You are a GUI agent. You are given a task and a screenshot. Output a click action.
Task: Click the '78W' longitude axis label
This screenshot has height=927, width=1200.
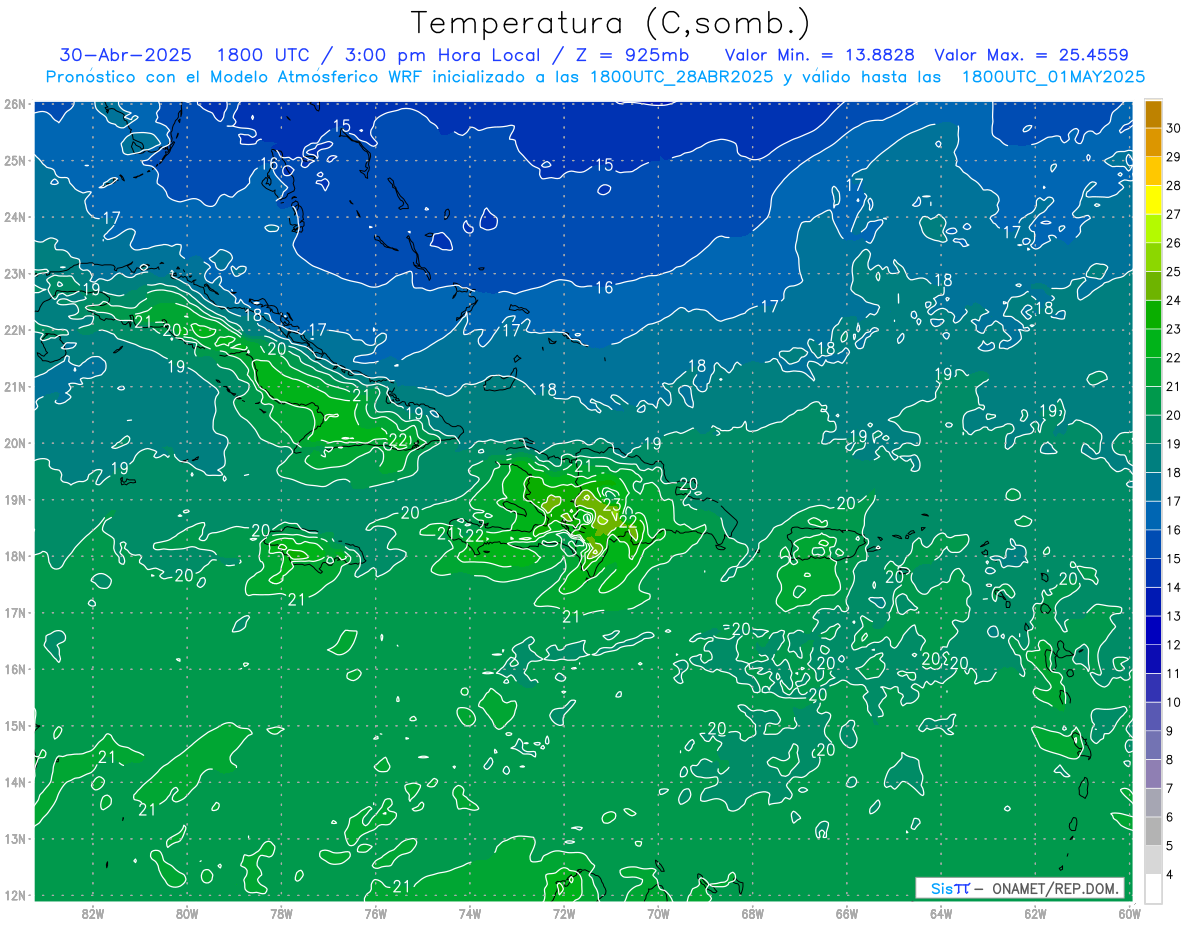coord(281,913)
